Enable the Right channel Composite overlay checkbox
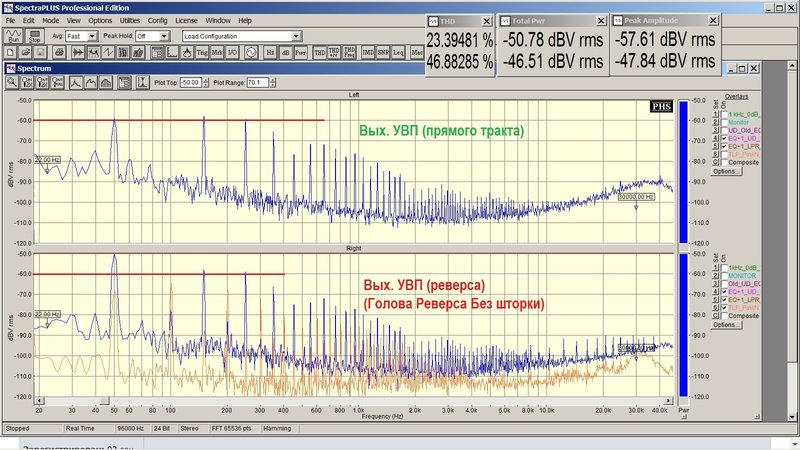 click(x=724, y=316)
